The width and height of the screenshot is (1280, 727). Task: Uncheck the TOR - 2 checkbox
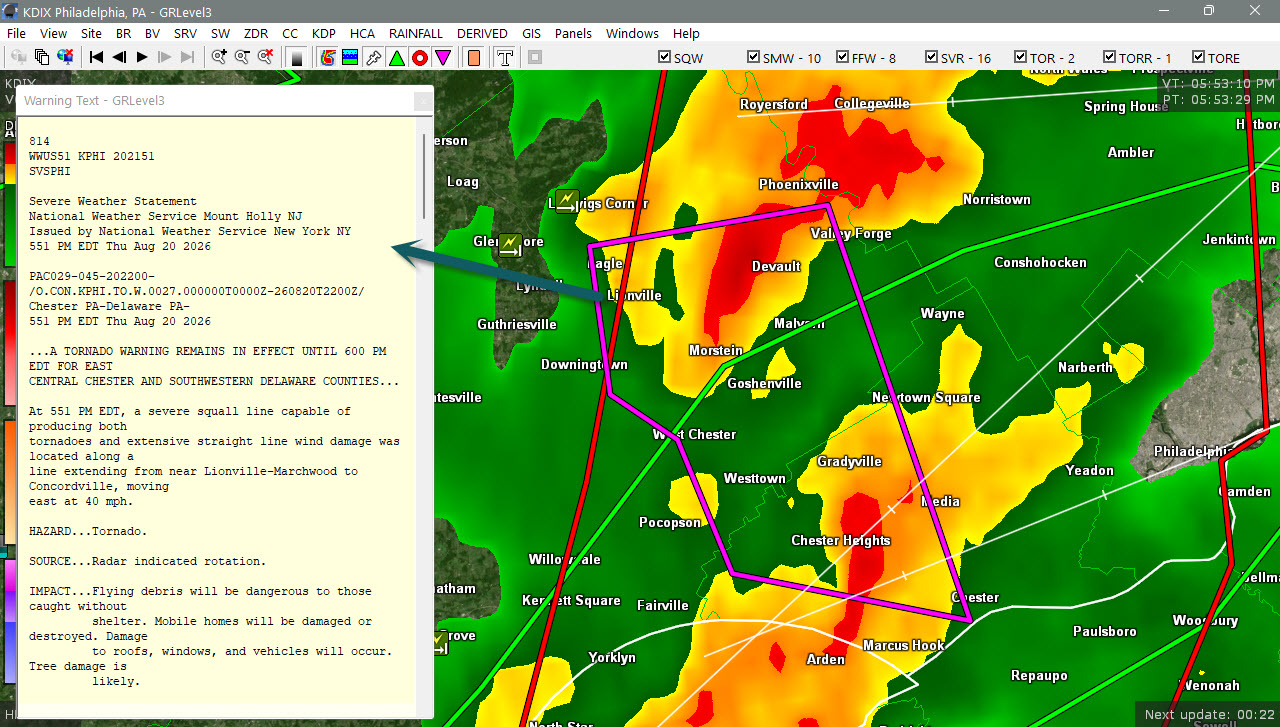1020,57
